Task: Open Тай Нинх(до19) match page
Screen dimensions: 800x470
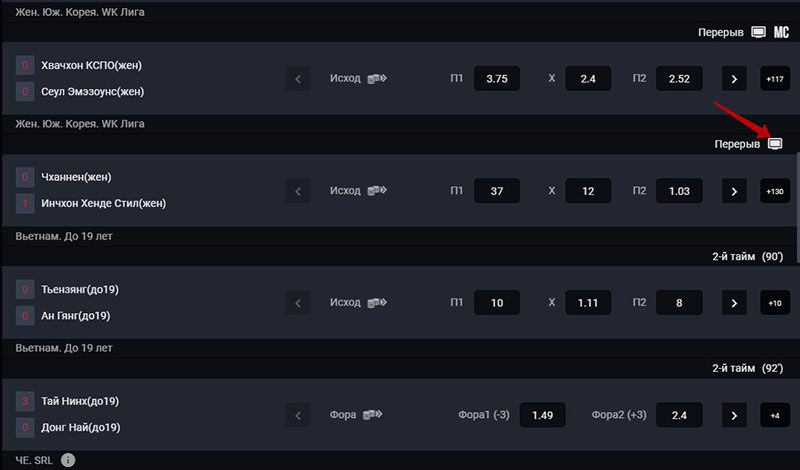Action: pos(80,401)
